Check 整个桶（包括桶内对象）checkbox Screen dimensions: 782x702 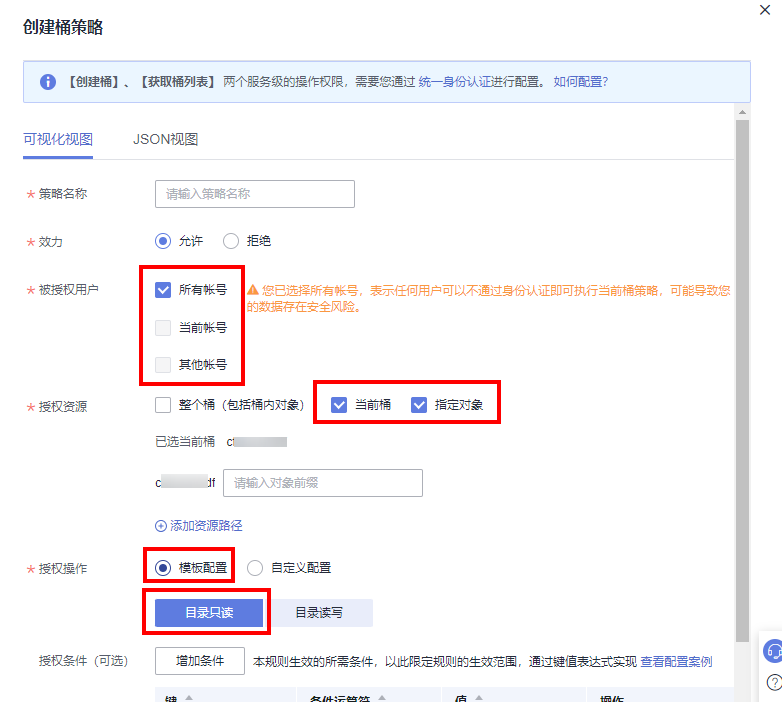click(163, 405)
